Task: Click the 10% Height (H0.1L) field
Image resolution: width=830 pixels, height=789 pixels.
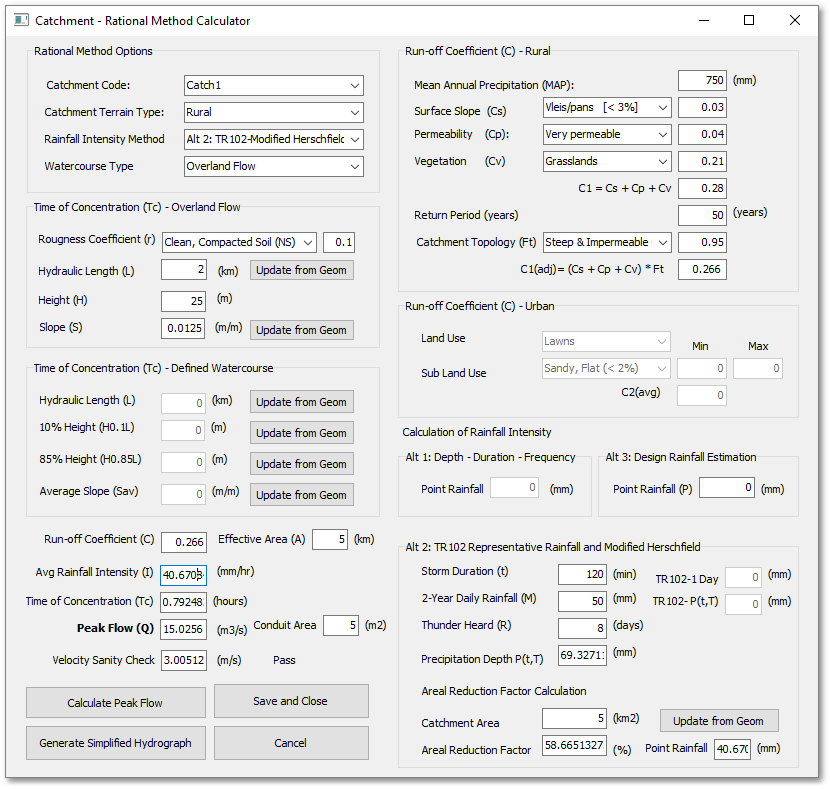Action: click(183, 430)
